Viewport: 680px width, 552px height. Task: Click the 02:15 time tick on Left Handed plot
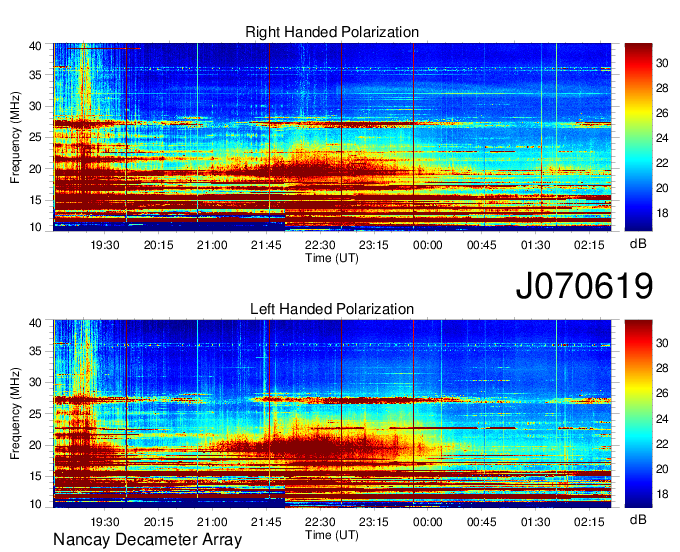click(589, 522)
